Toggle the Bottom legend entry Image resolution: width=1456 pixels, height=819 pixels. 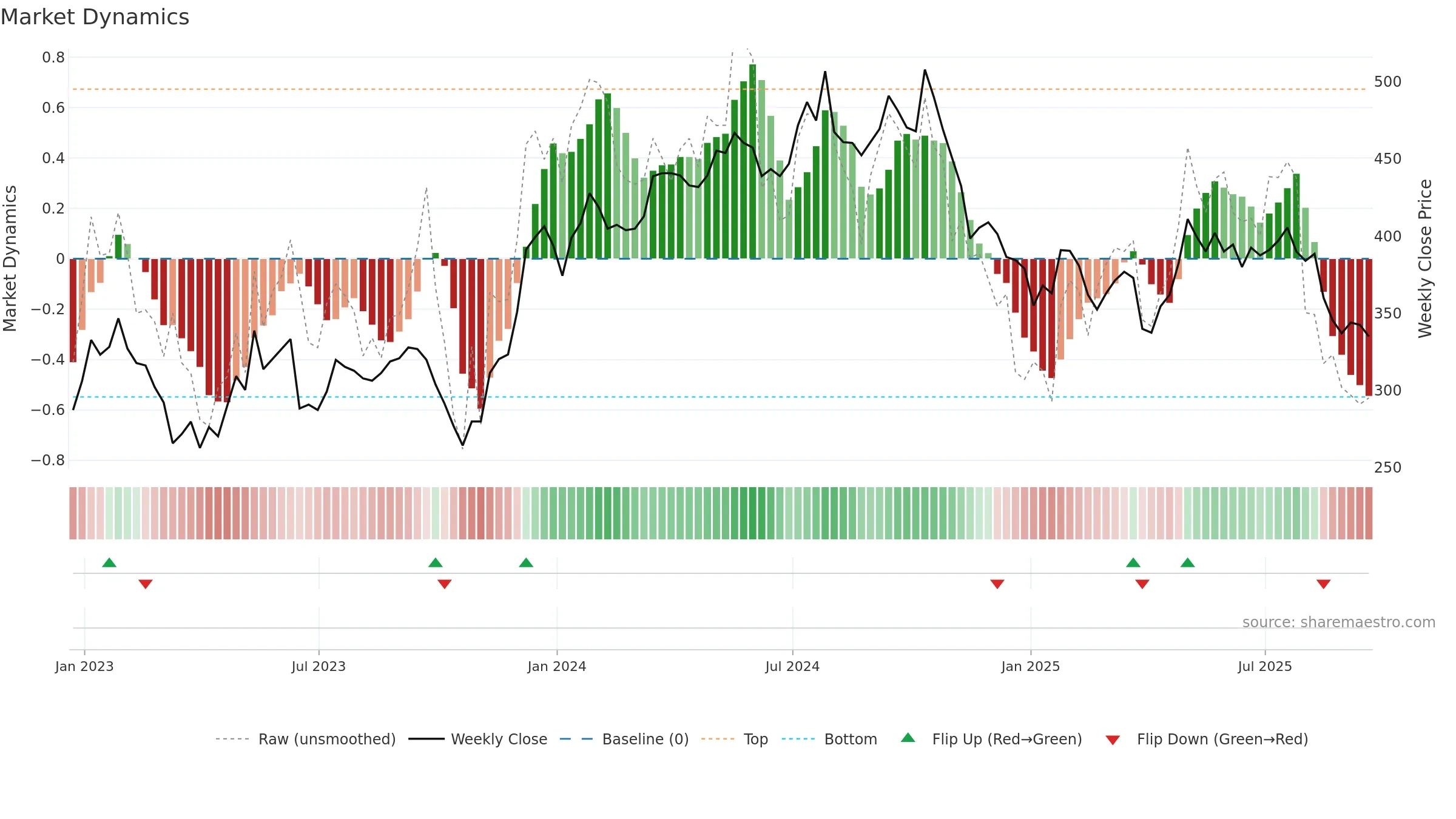click(x=829, y=740)
